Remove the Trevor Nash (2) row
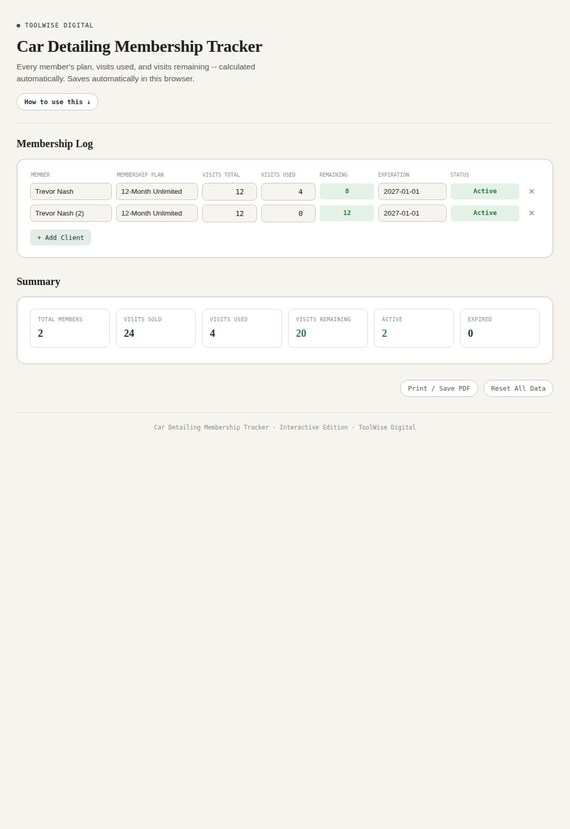Screen dimensions: 570x829 [x=531, y=213]
